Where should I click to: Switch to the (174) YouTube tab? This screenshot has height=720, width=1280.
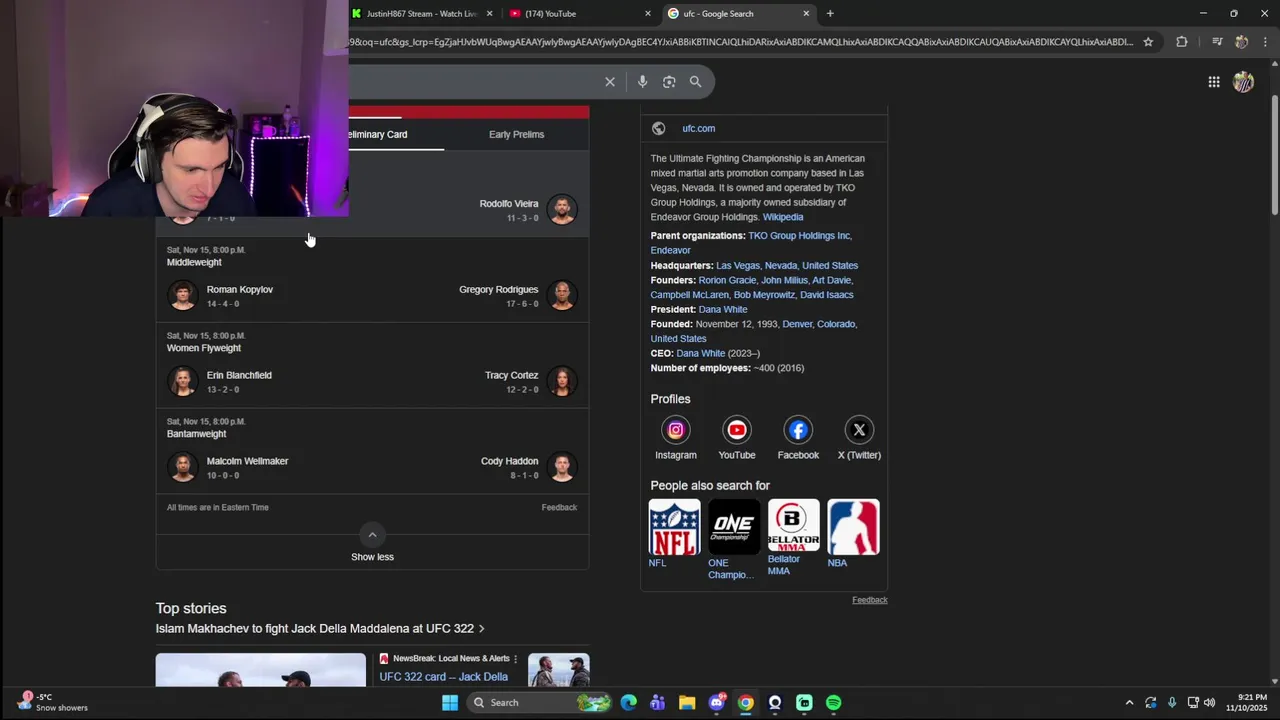[580, 13]
